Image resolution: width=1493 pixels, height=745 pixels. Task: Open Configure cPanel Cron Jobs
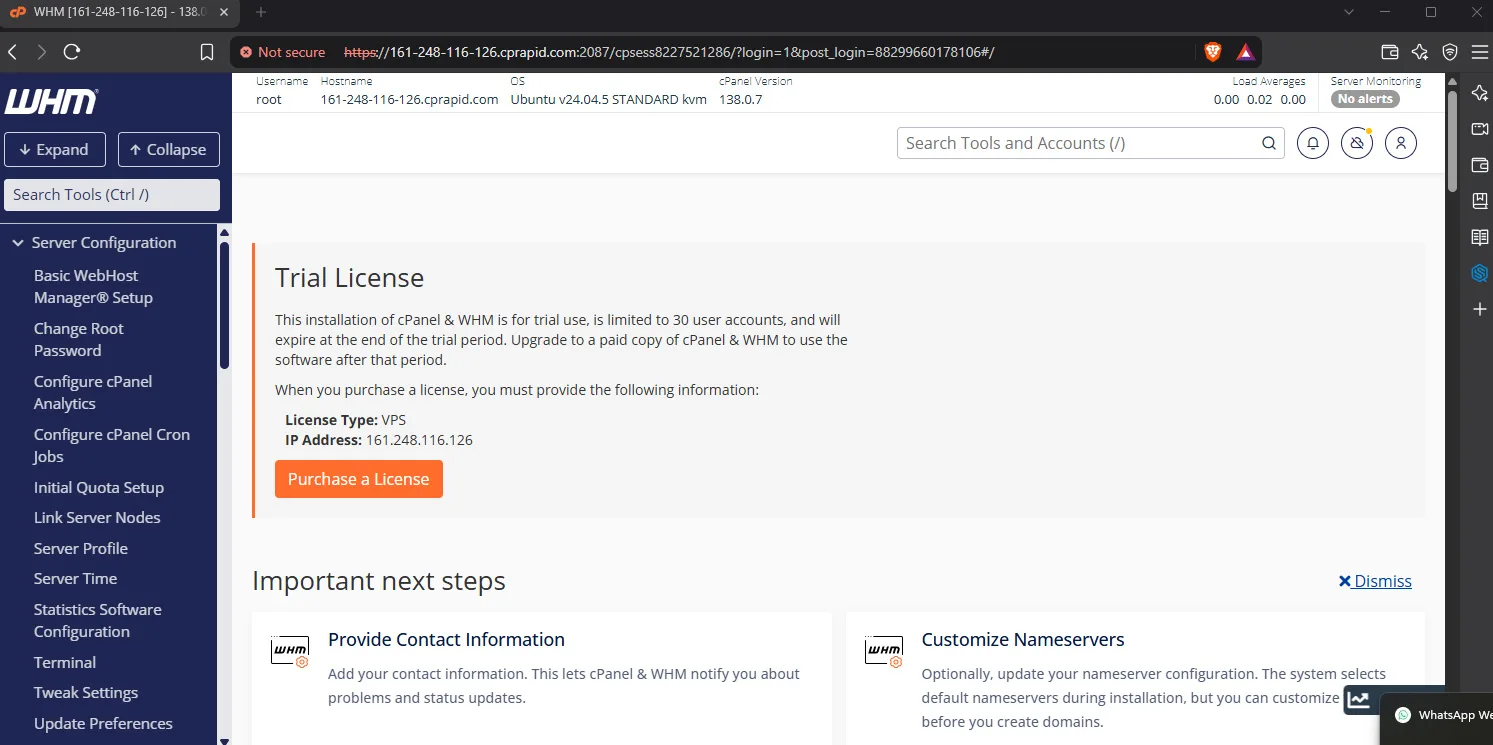pyautogui.click(x=111, y=445)
